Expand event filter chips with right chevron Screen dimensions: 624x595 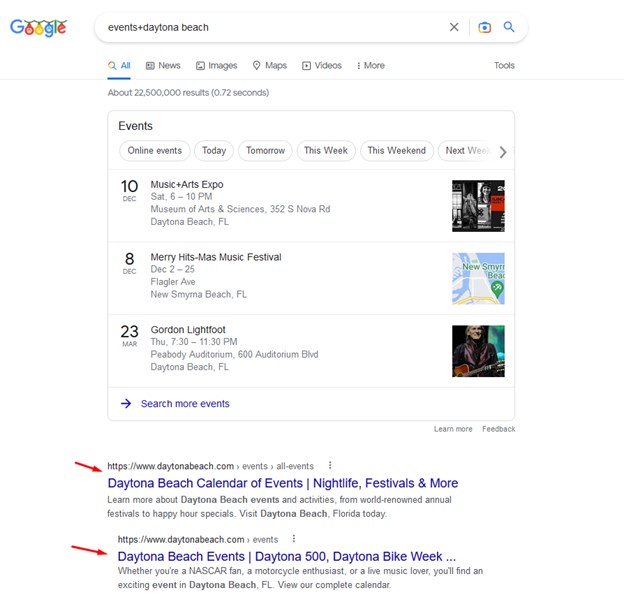(x=503, y=152)
